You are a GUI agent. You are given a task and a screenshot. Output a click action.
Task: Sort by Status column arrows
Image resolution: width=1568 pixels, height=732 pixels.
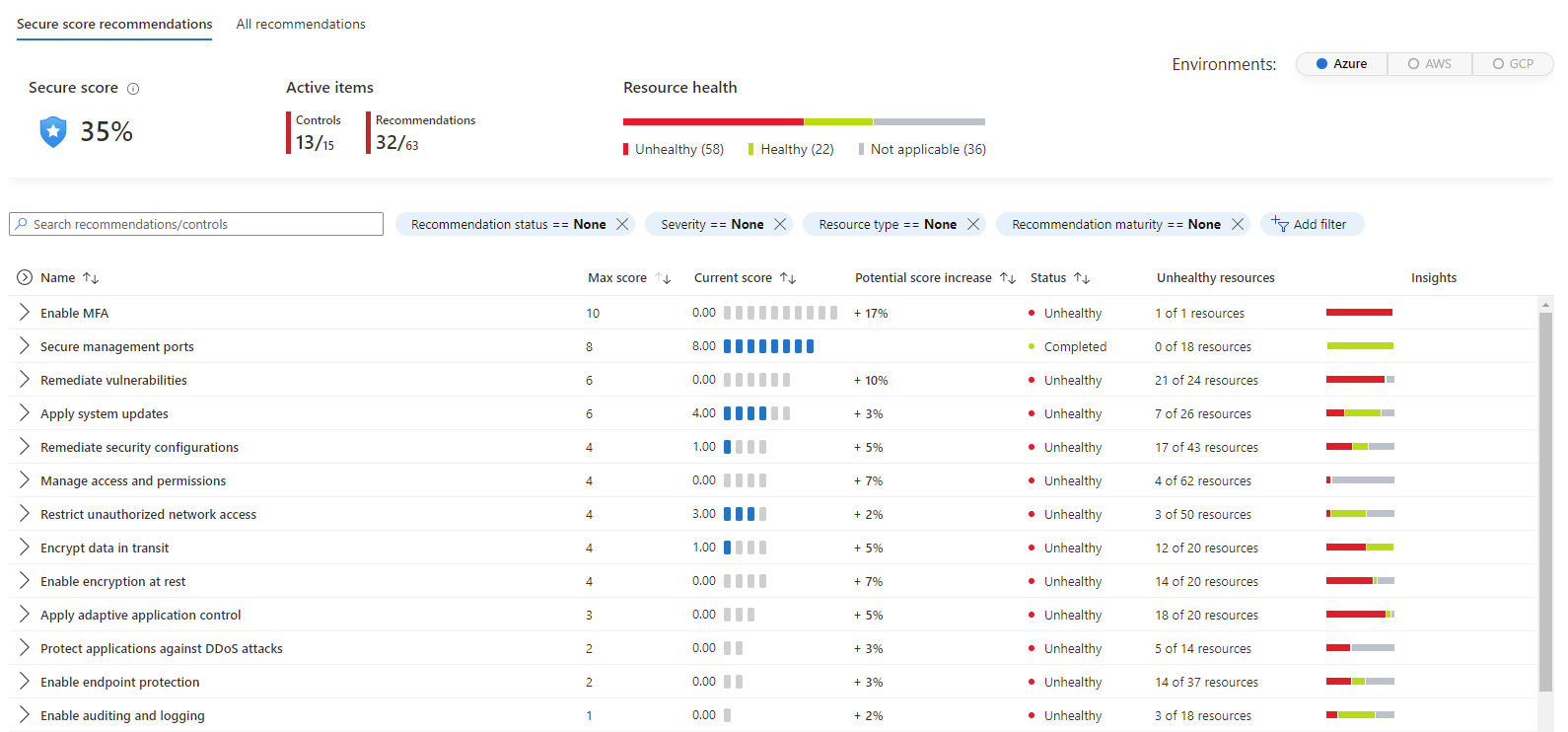pos(1082,278)
